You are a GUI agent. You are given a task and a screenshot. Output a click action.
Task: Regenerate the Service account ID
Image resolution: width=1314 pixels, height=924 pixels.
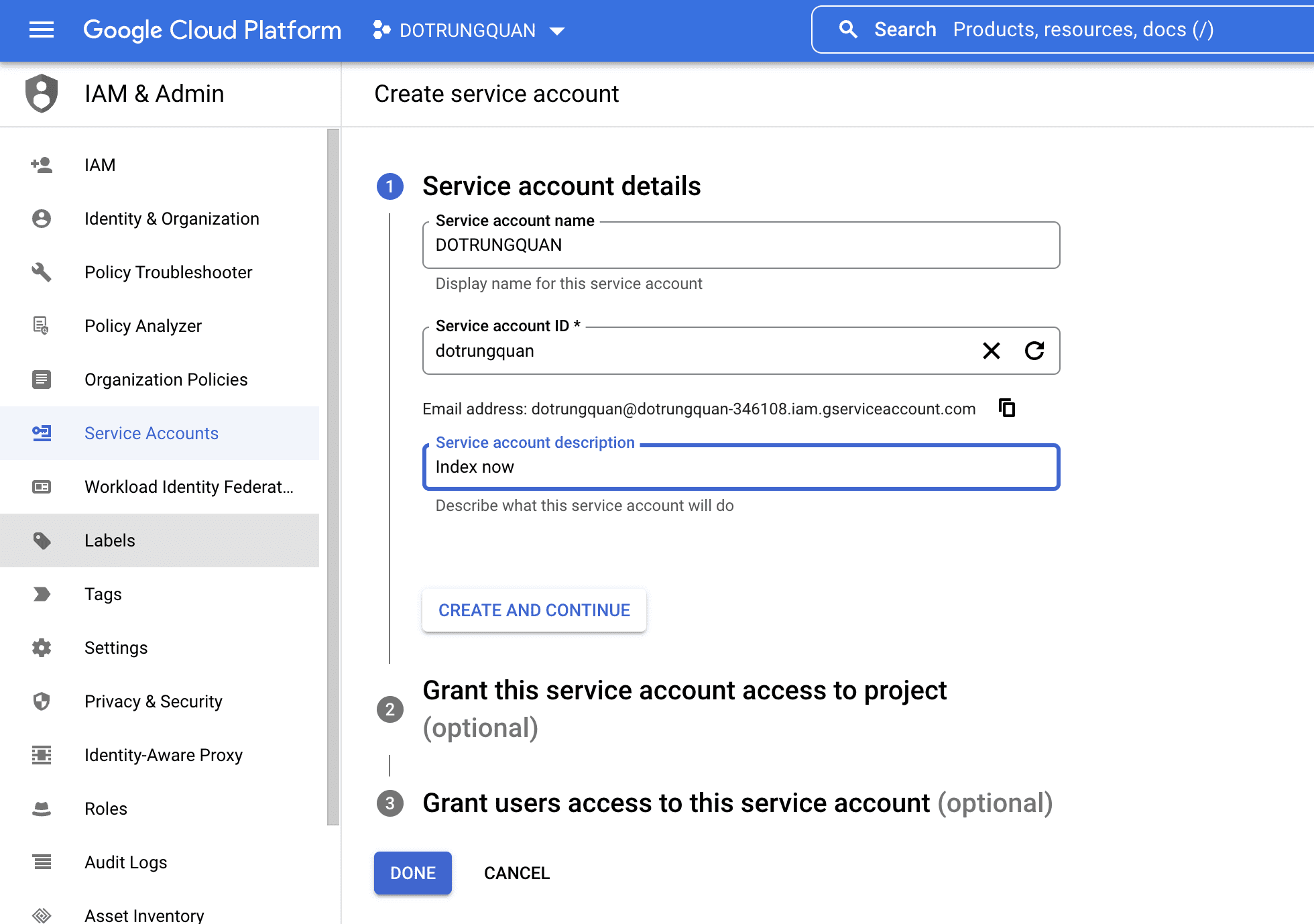(x=1034, y=351)
